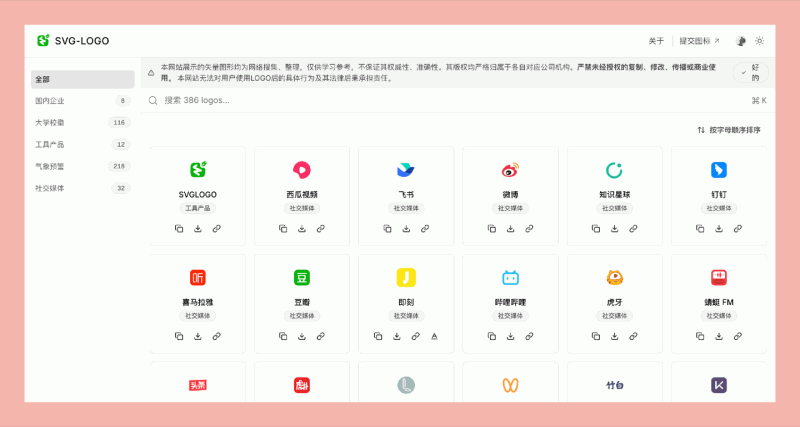Screen dimensions: 800x427
Task: Copy the SVGLOGO card's SVG code
Action: [x=179, y=229]
